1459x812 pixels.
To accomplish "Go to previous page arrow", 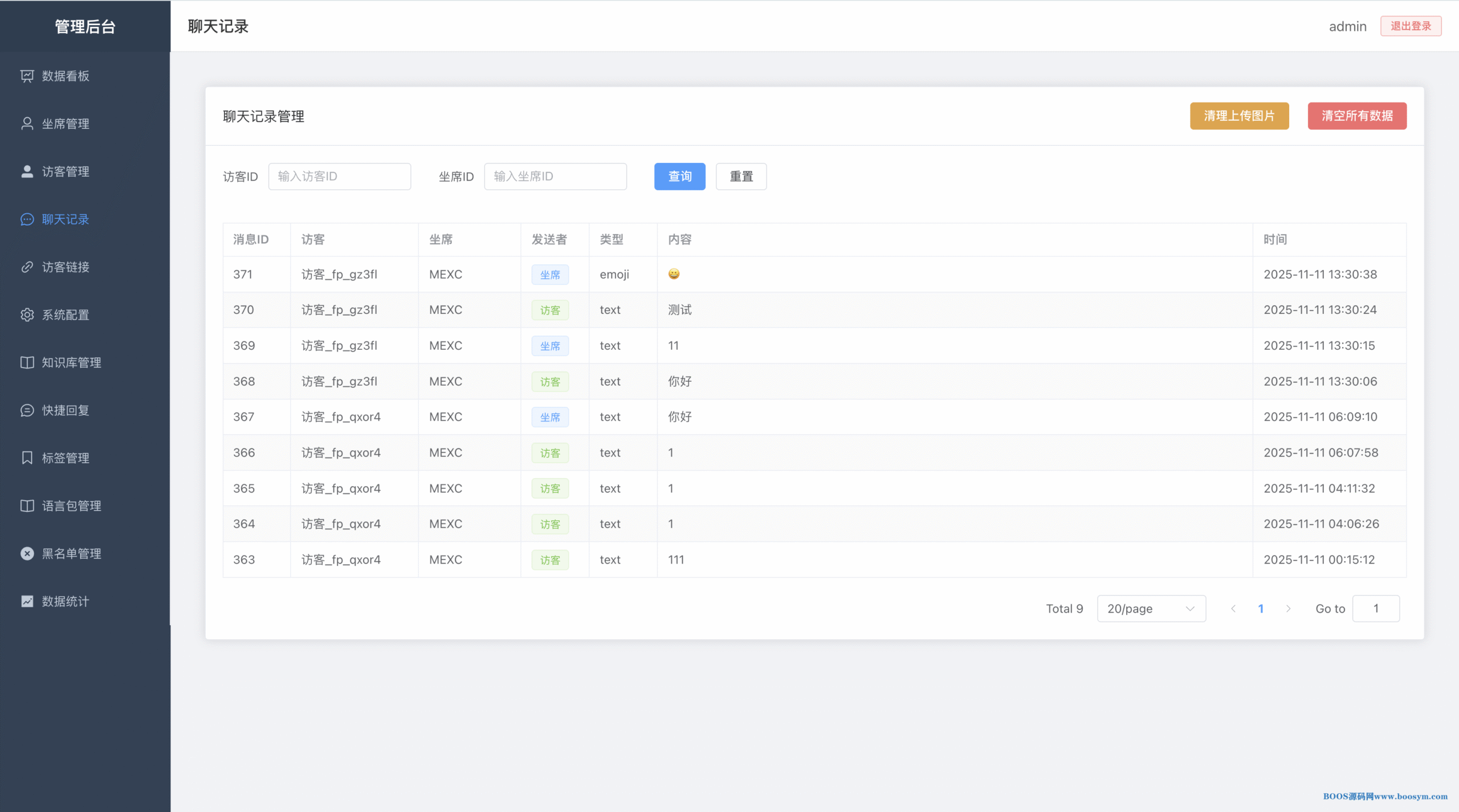I will [x=1233, y=609].
